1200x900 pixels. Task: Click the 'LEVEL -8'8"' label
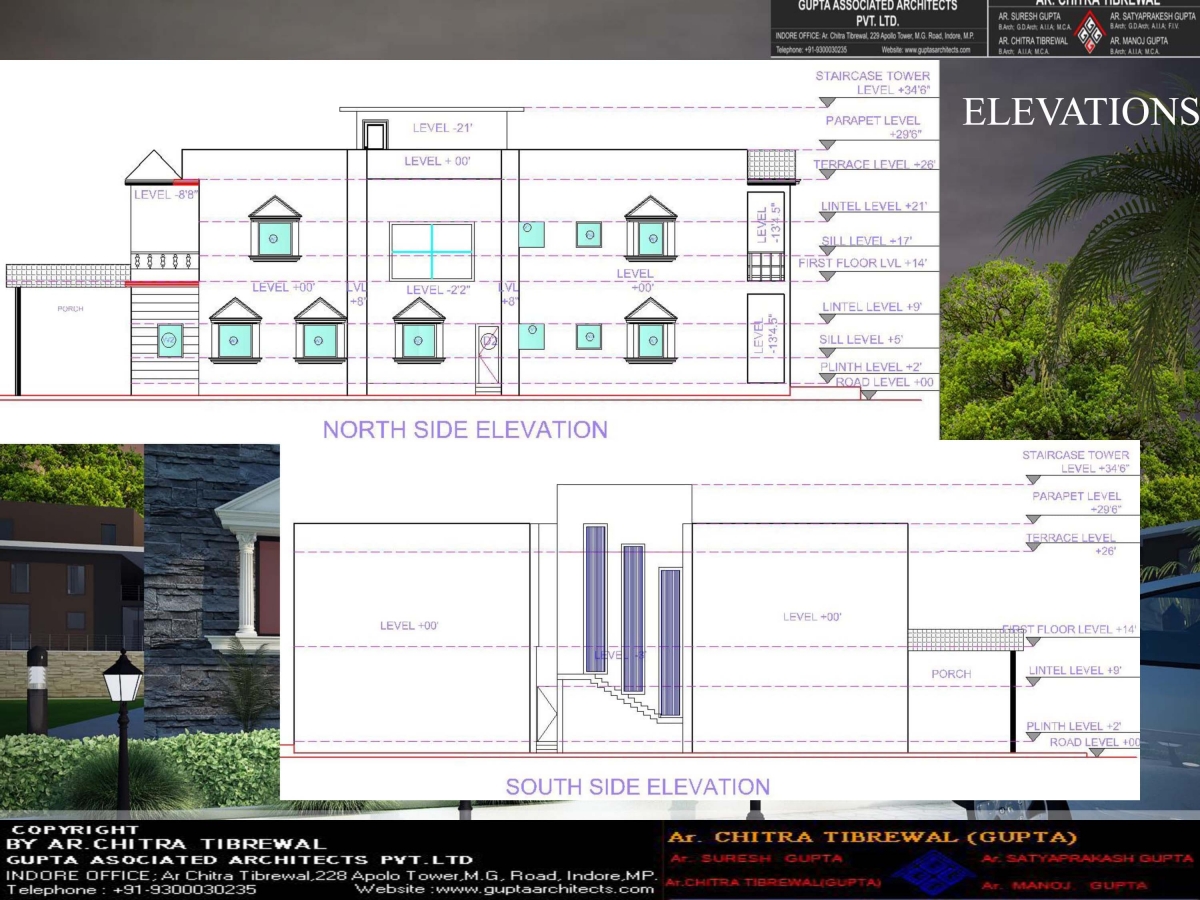[x=165, y=196]
